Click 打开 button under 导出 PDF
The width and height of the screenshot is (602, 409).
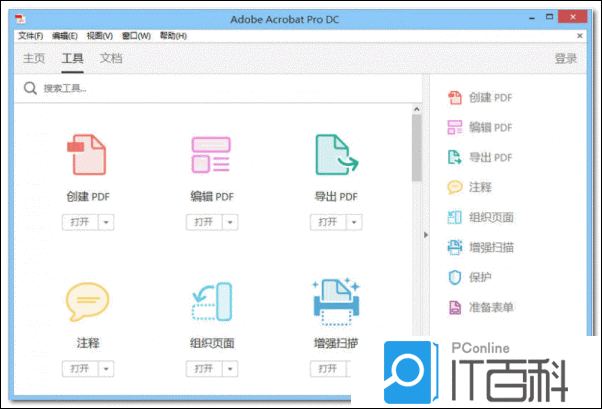point(328,222)
